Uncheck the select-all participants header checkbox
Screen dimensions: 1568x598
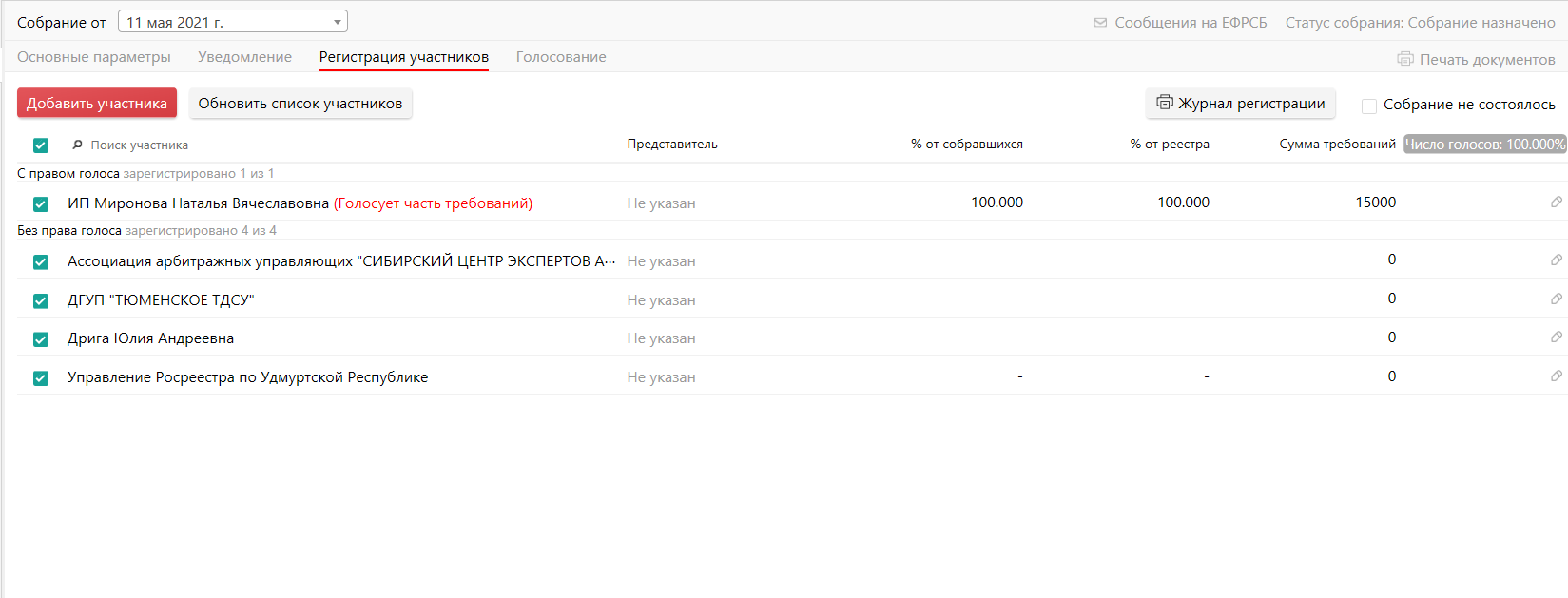[x=41, y=145]
